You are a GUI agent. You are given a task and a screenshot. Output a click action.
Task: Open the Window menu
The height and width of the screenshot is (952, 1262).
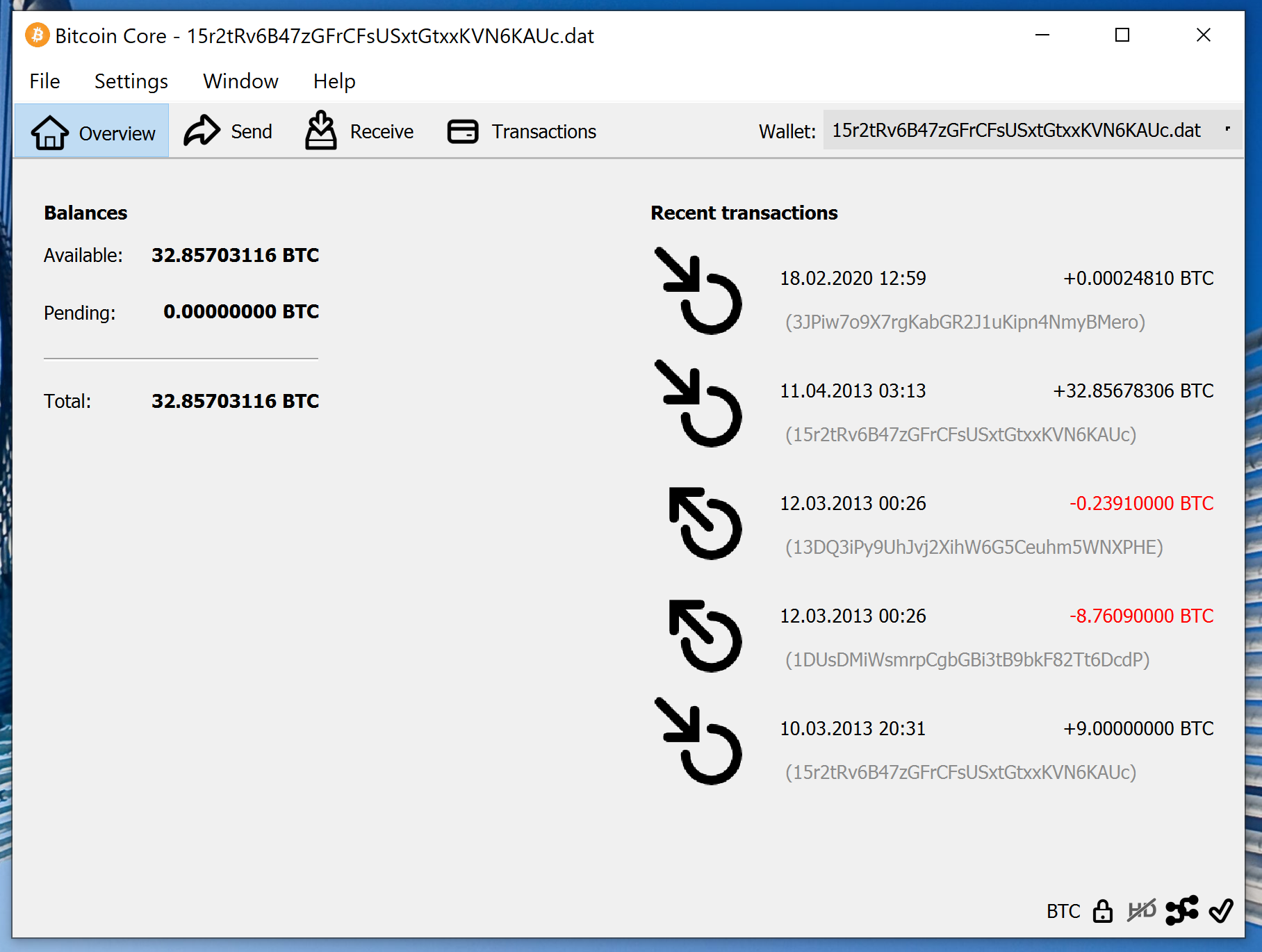click(240, 81)
